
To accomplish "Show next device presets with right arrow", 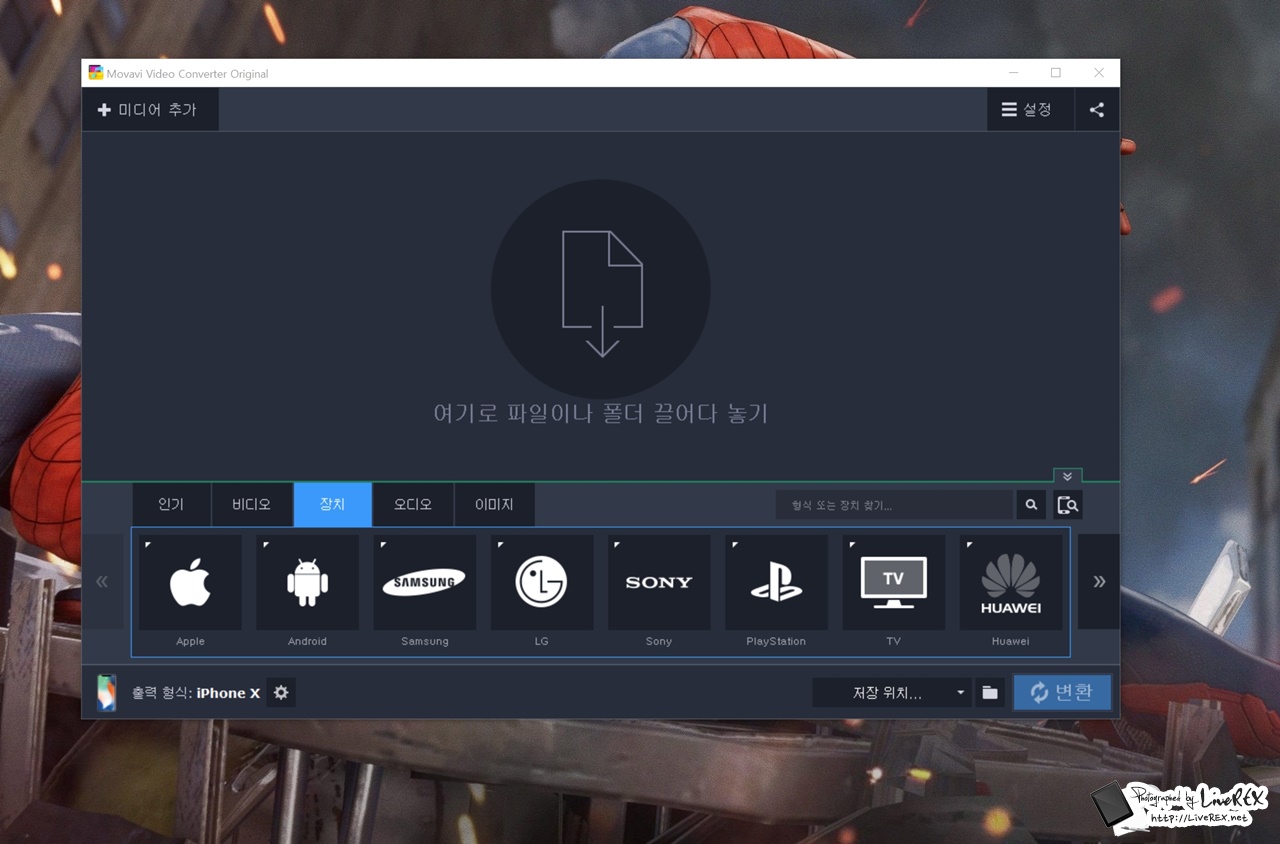I will [1099, 581].
